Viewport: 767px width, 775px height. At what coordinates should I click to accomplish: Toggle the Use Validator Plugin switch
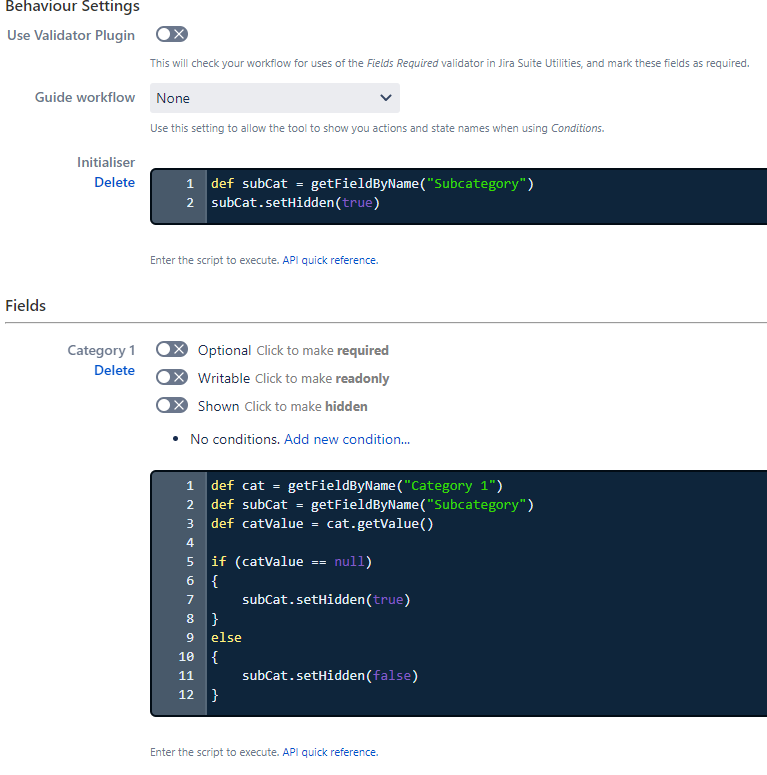(x=171, y=34)
